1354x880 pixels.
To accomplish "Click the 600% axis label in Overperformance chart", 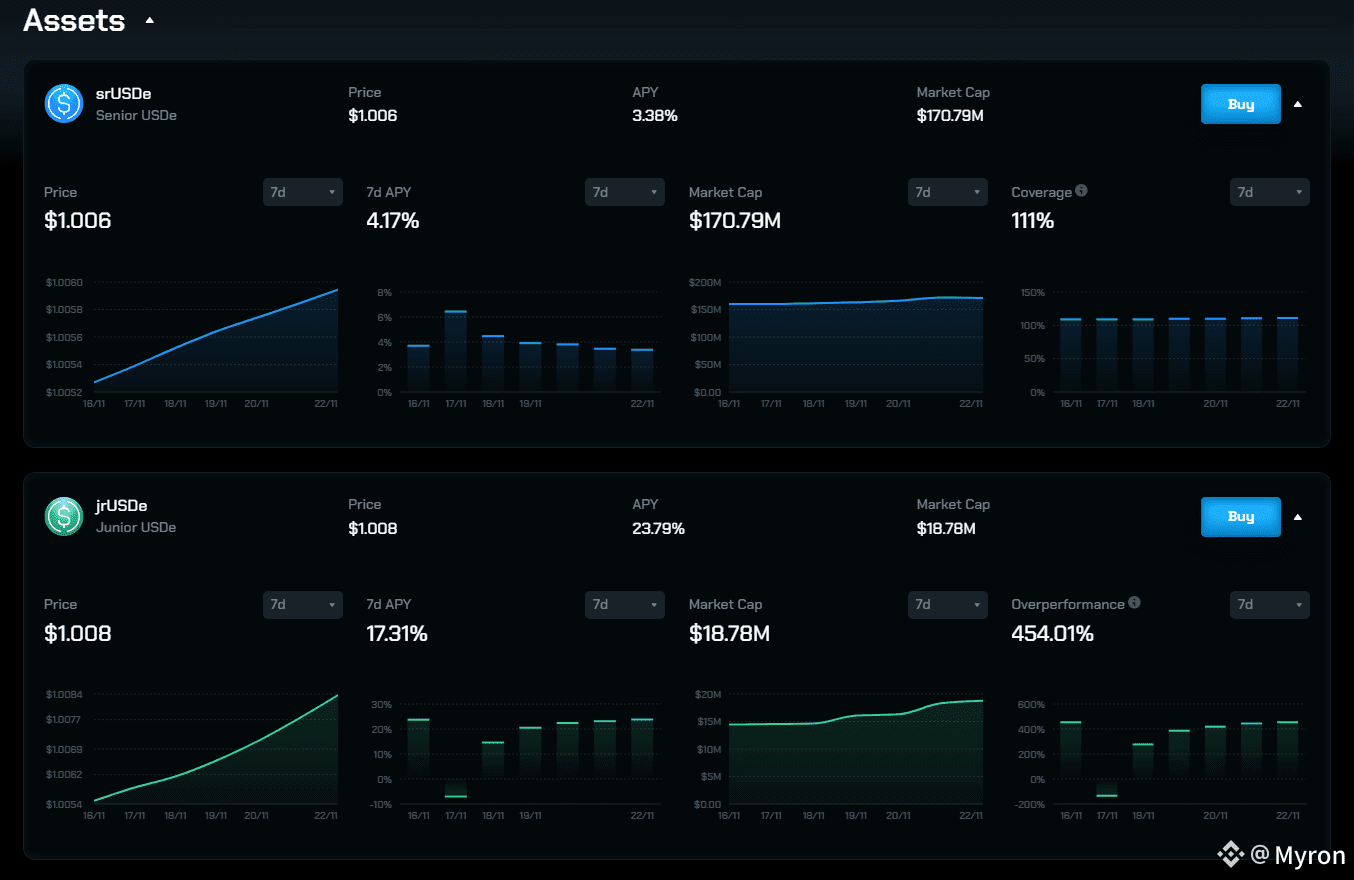I will click(x=1032, y=704).
